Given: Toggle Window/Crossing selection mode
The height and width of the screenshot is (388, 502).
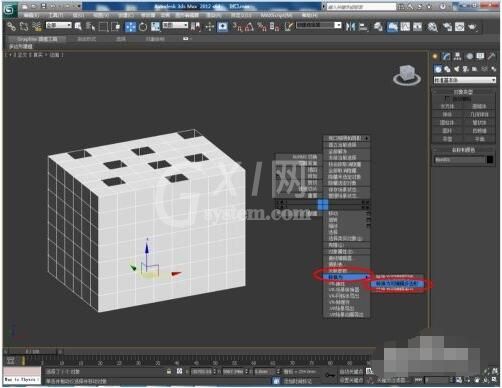Looking at the screenshot, I should 115,26.
